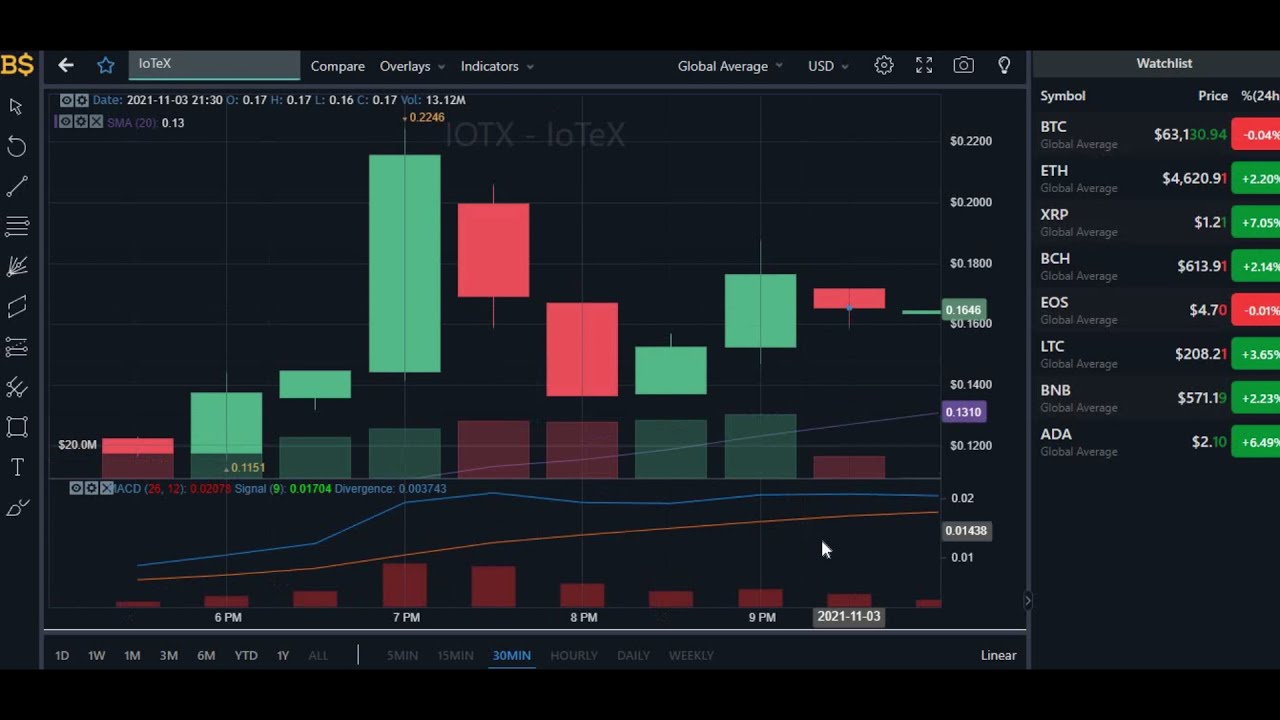Select the trend line drawing tool

tap(16, 187)
